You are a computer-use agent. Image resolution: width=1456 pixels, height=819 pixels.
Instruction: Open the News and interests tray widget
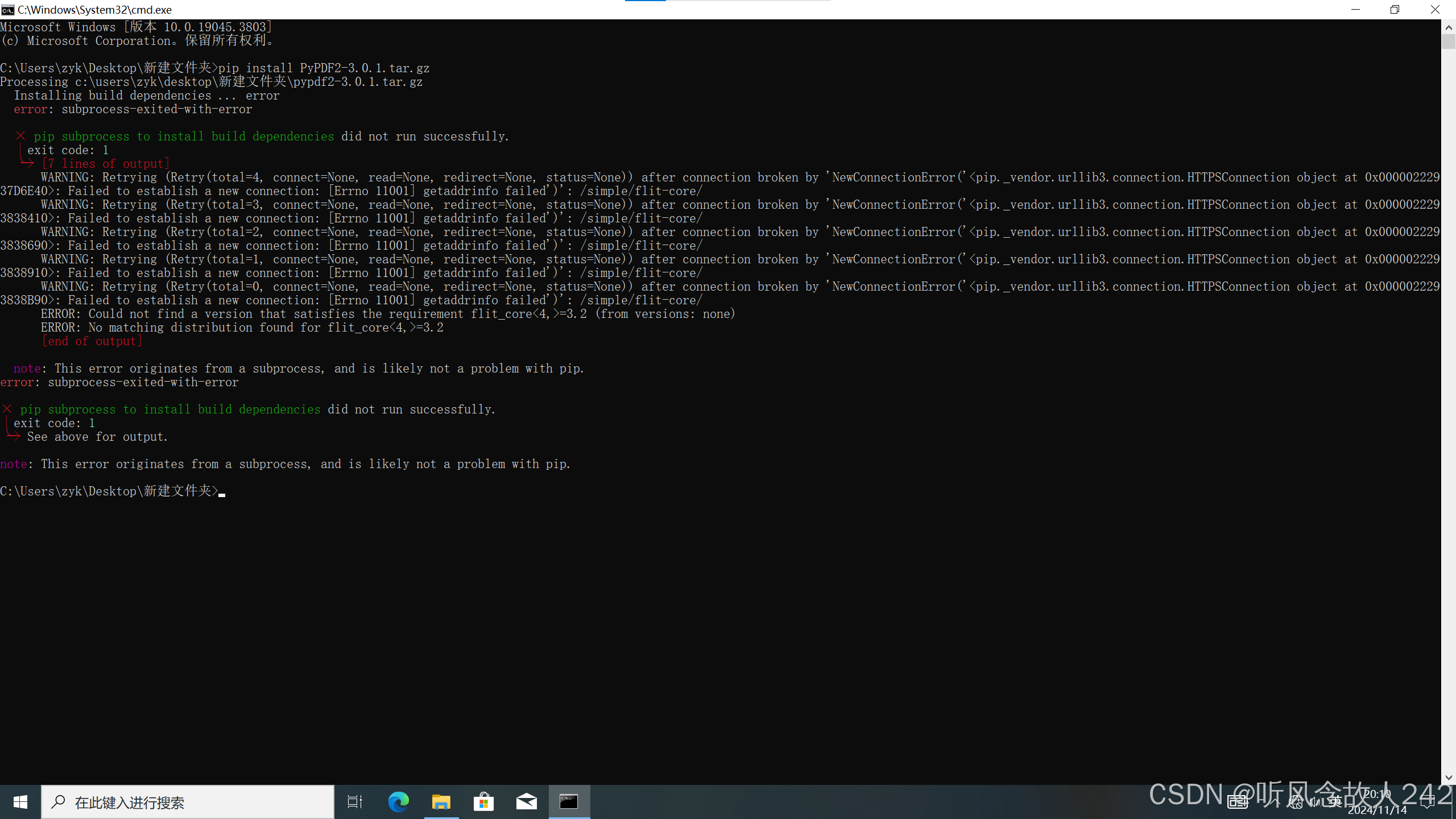pyautogui.click(x=1238, y=803)
